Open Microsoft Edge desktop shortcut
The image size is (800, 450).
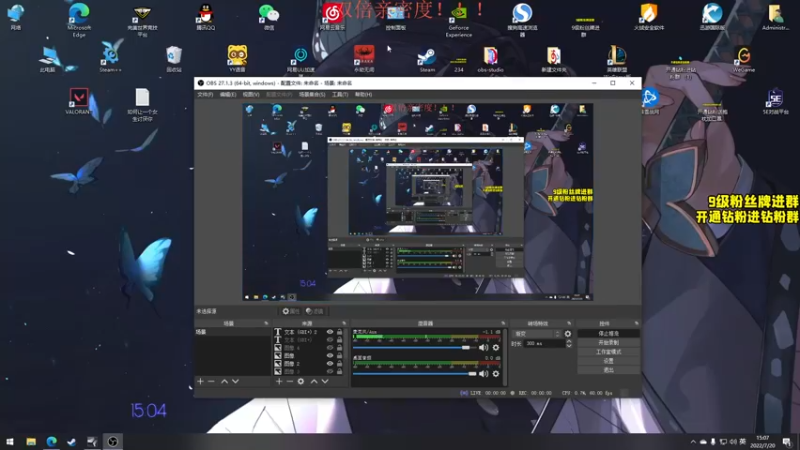[x=79, y=19]
